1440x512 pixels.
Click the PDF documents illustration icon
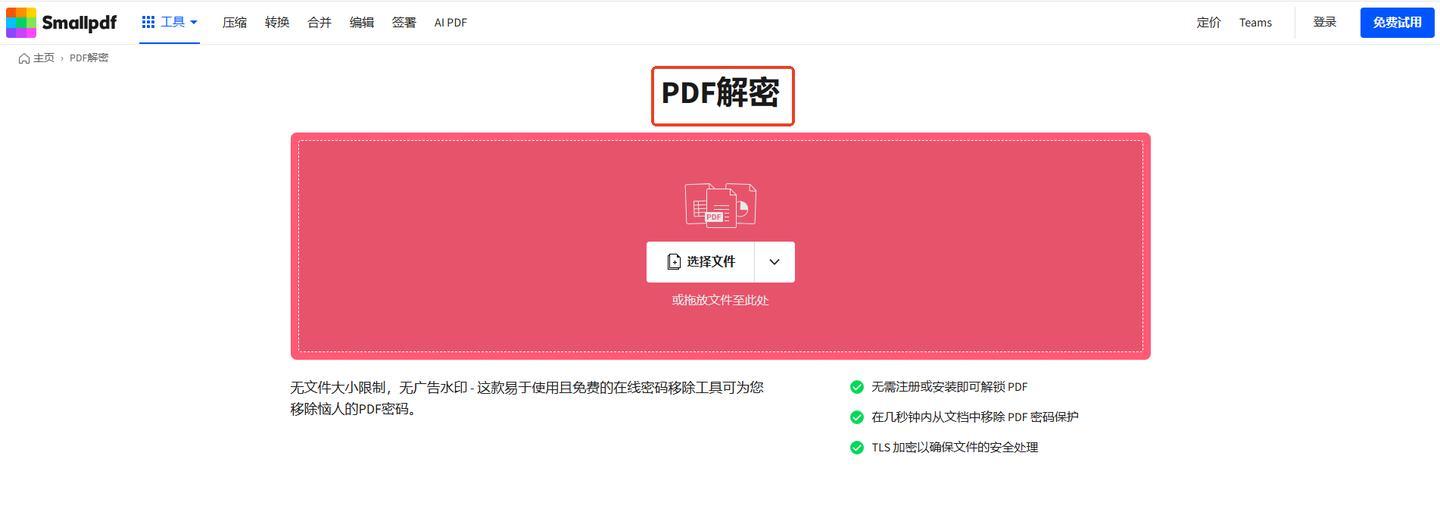tap(720, 205)
